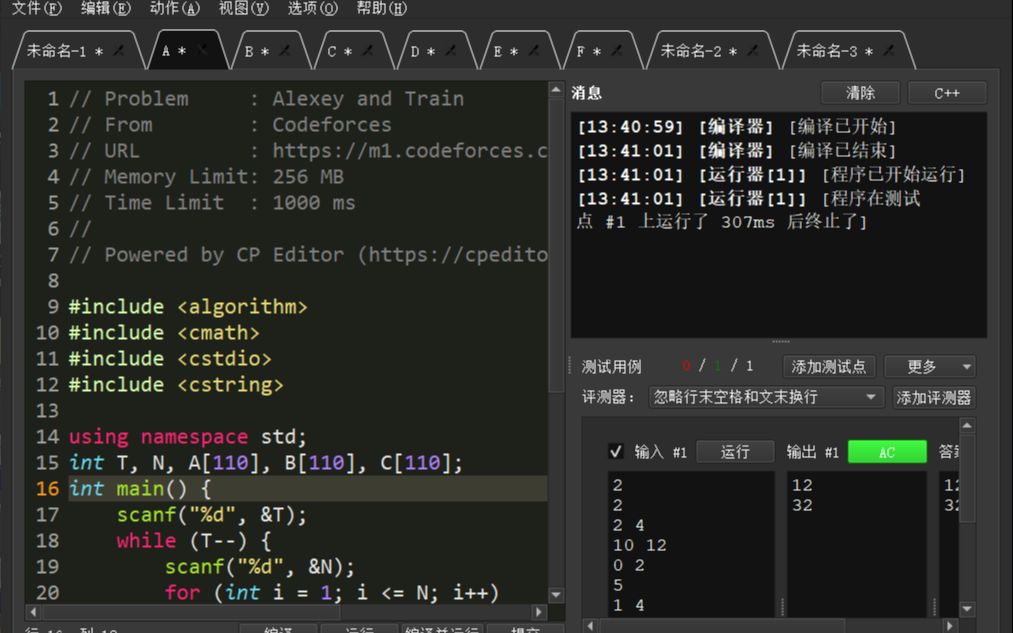Image resolution: width=1013 pixels, height=633 pixels.
Task: Click the code editor's horizontal scrollbar thumb
Action: click(x=191, y=611)
